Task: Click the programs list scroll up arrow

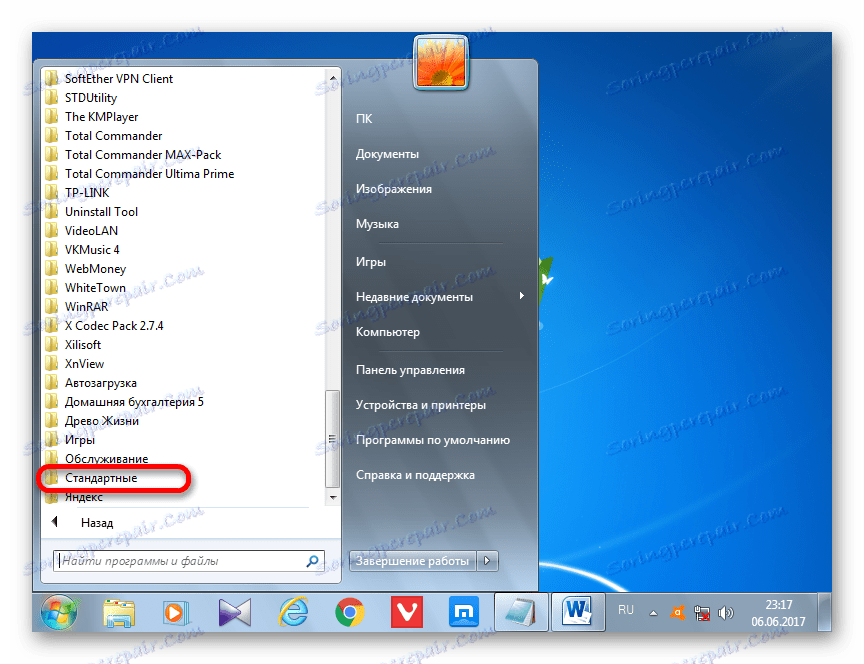Action: 333,78
